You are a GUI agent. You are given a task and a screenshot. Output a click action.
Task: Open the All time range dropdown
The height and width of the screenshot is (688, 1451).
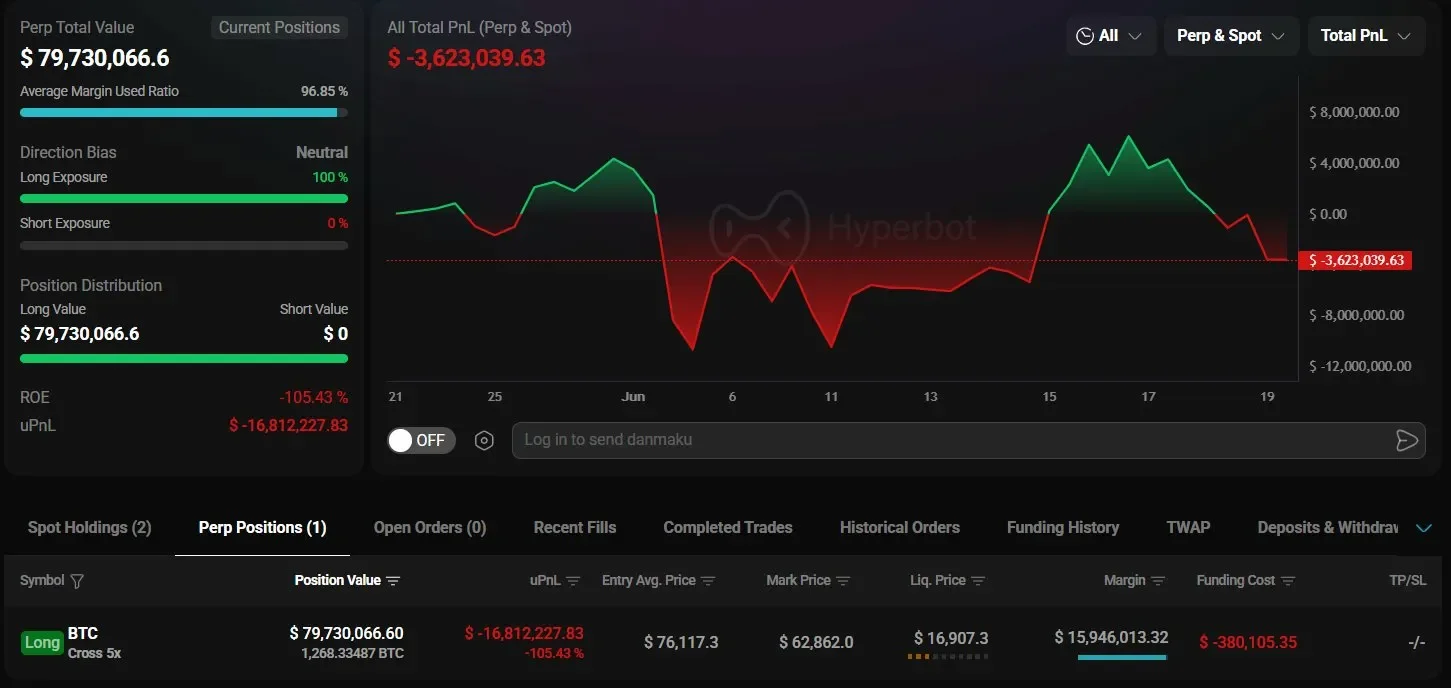[x=1110, y=35]
